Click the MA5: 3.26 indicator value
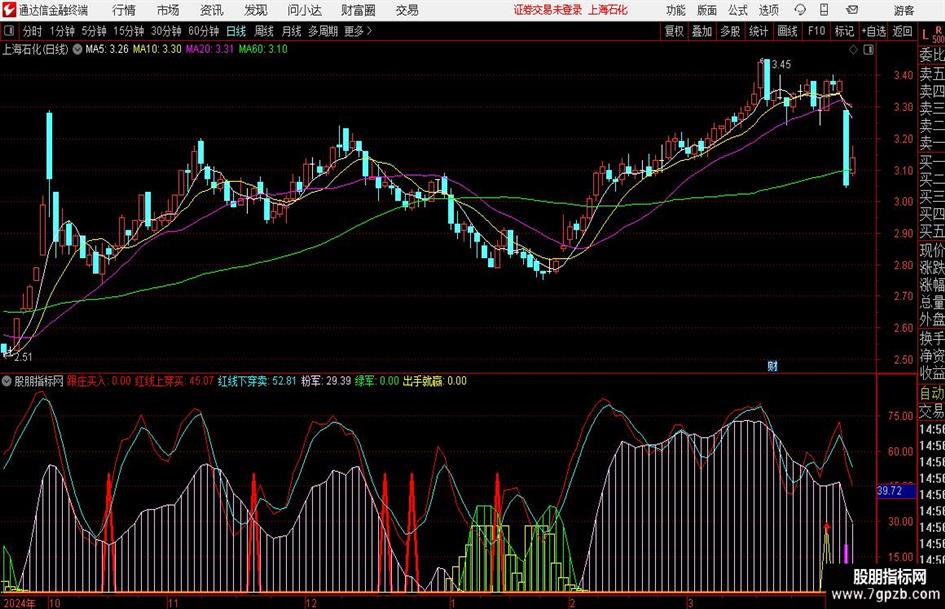 pos(107,49)
